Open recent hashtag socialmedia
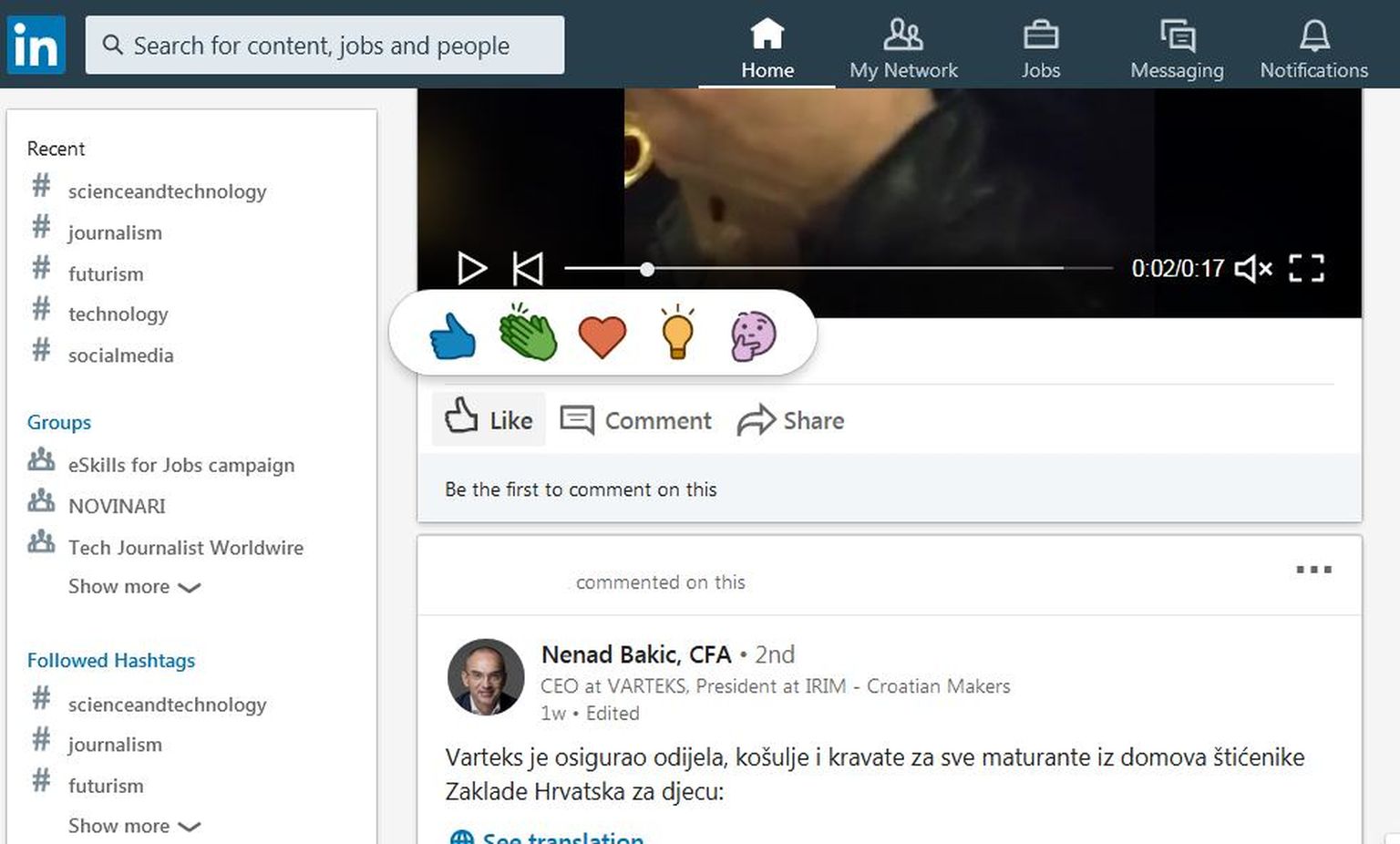This screenshot has height=844, width=1400. tap(120, 355)
